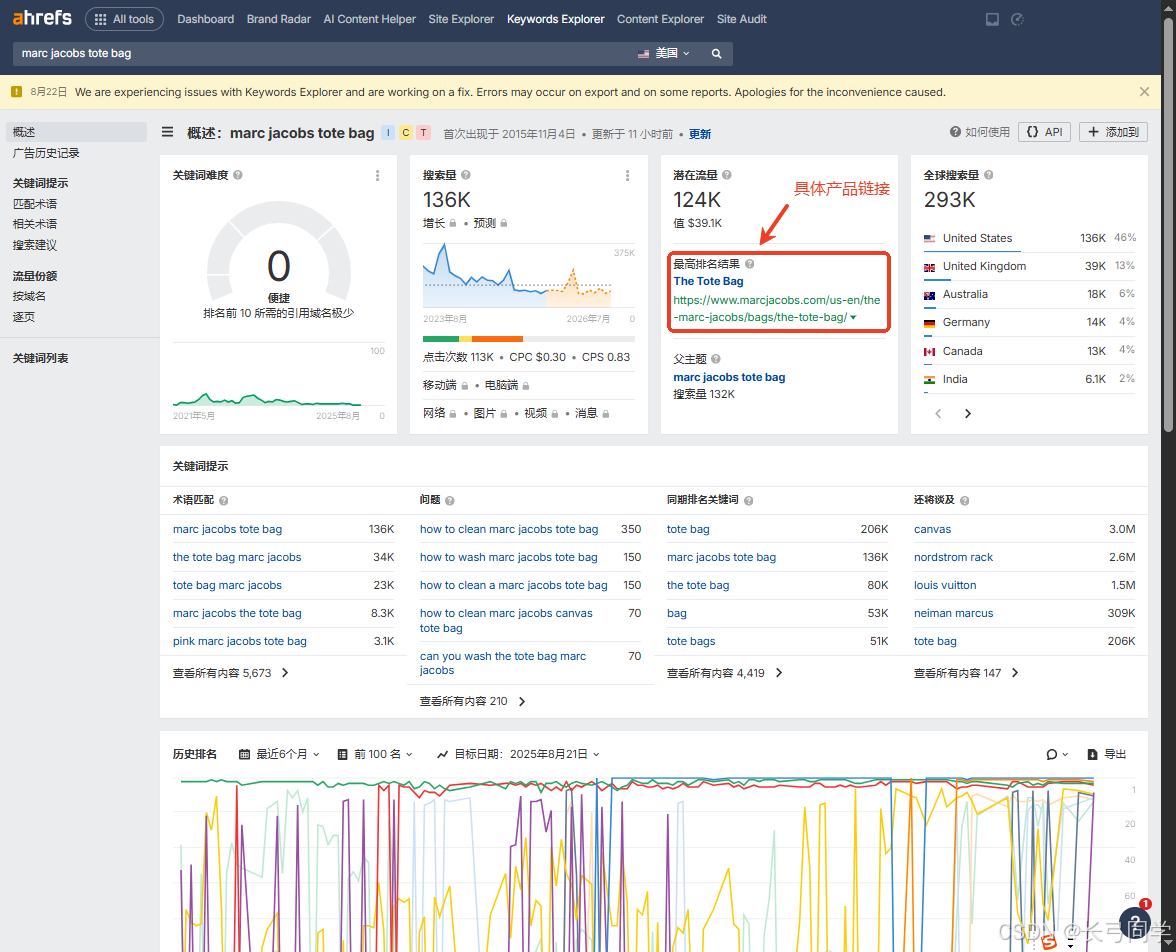1176x952 pixels.
Task: Expand 查看所有内容 4,419 list
Action: pos(724,673)
